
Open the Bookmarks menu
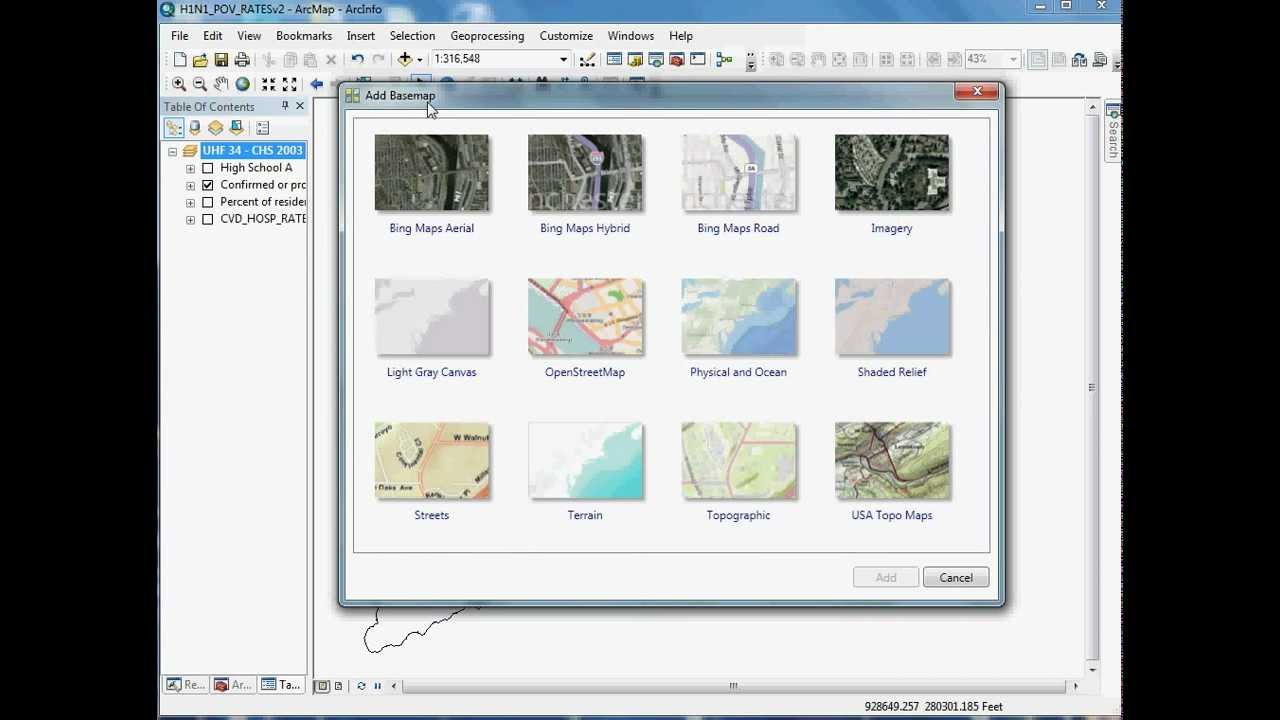tap(304, 36)
